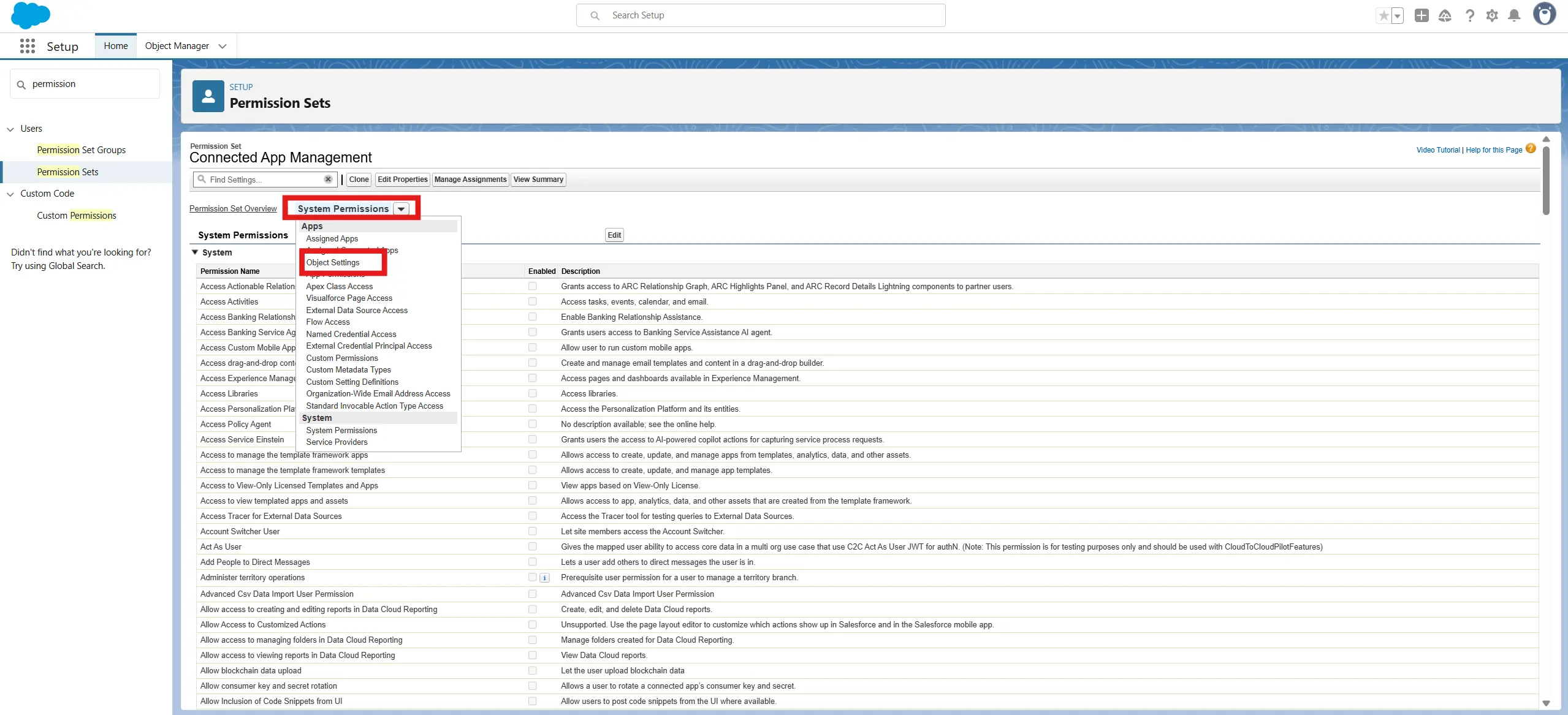Toggle the Access Libraries checkbox

(x=532, y=393)
